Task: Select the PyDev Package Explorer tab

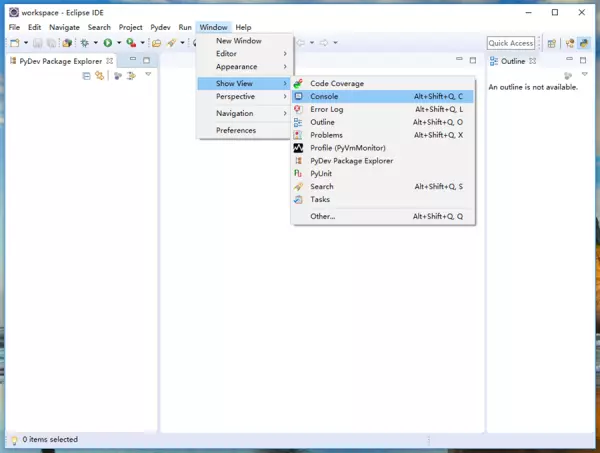Action: pos(60,61)
